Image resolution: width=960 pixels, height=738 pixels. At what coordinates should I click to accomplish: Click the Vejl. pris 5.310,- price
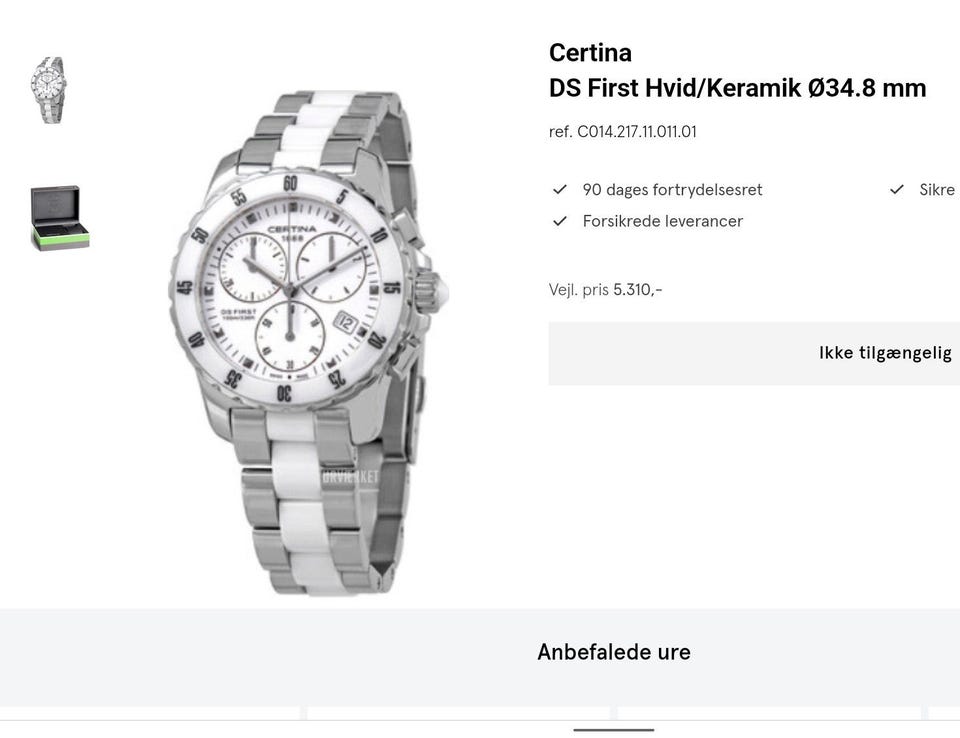pyautogui.click(x=606, y=290)
